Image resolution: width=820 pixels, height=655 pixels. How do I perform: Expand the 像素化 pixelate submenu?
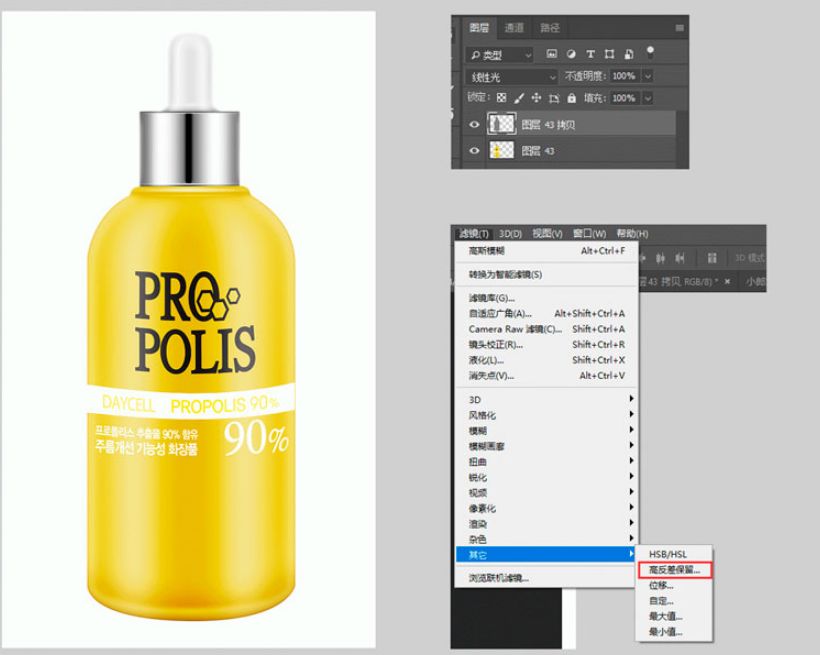pyautogui.click(x=546, y=509)
